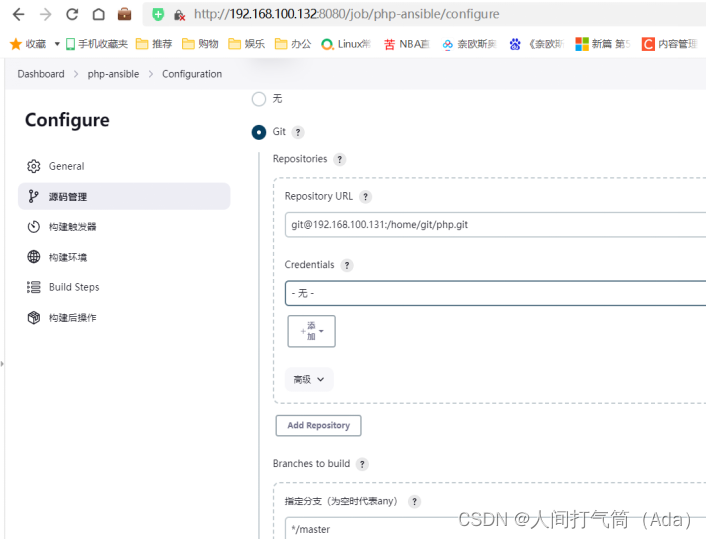The height and width of the screenshot is (539, 706).
Task: Expand the 高级 advanced section
Action: pos(309,379)
